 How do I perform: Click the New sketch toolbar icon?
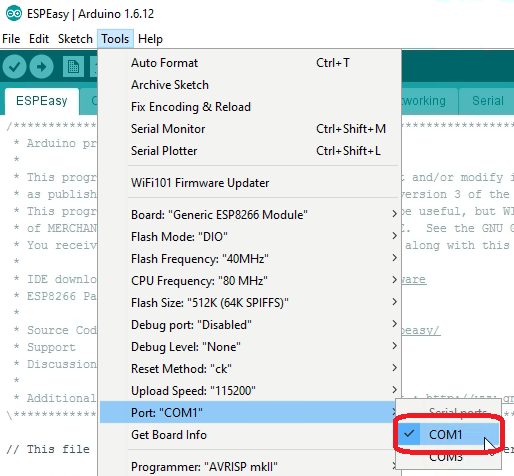click(73, 67)
